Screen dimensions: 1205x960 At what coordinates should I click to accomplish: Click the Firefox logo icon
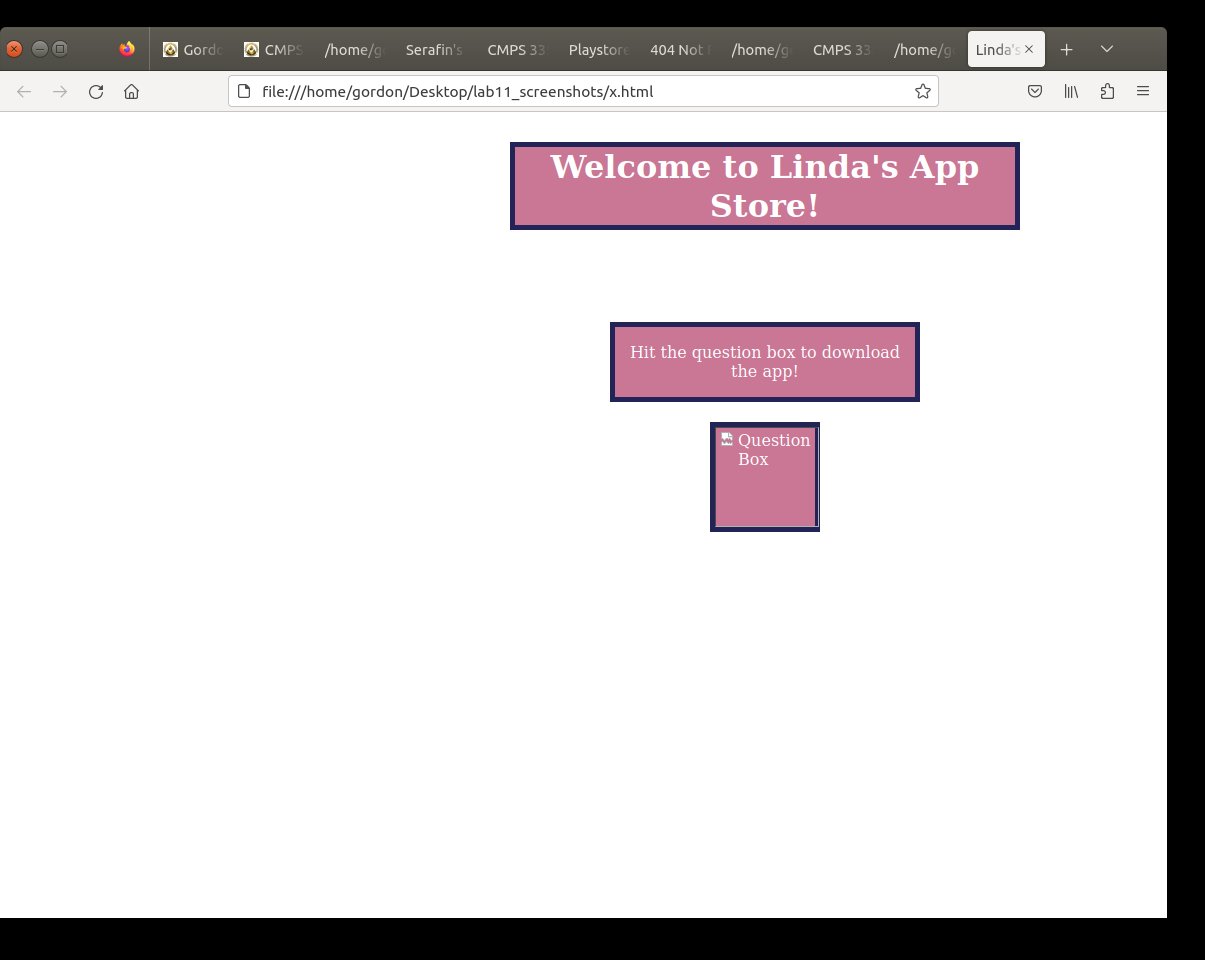[x=127, y=49]
